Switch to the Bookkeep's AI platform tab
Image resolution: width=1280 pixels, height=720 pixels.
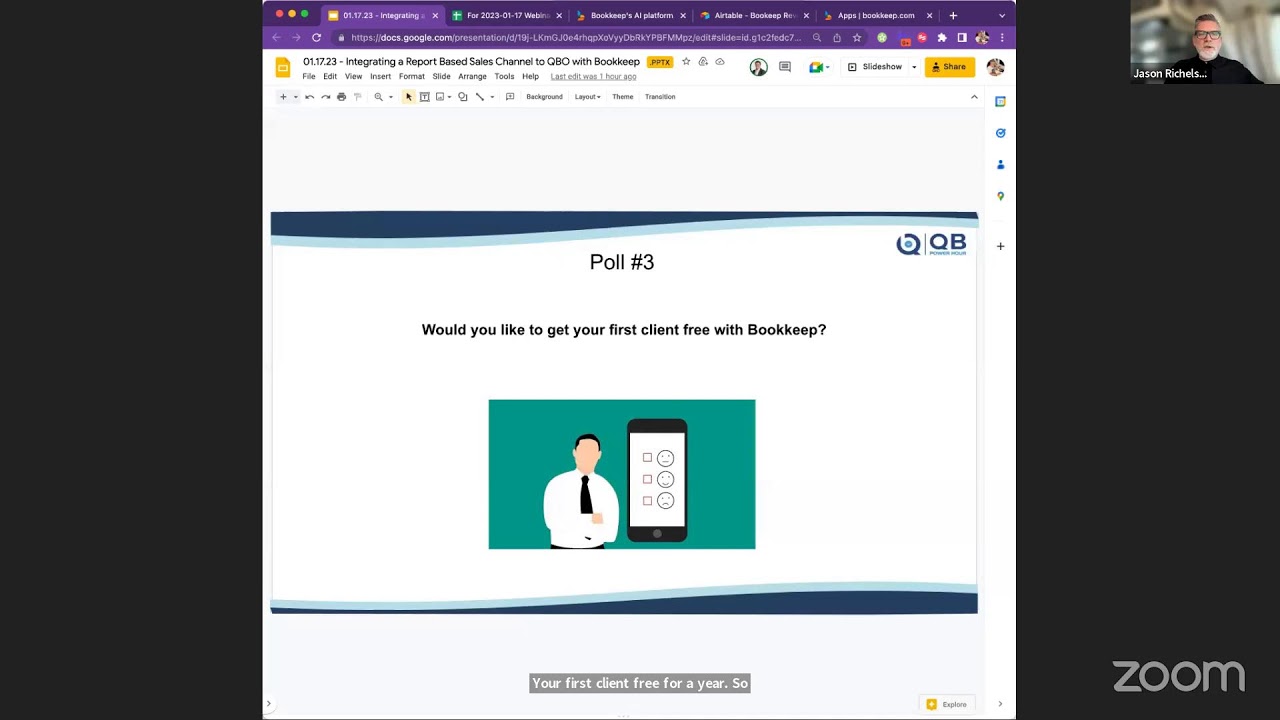(630, 16)
